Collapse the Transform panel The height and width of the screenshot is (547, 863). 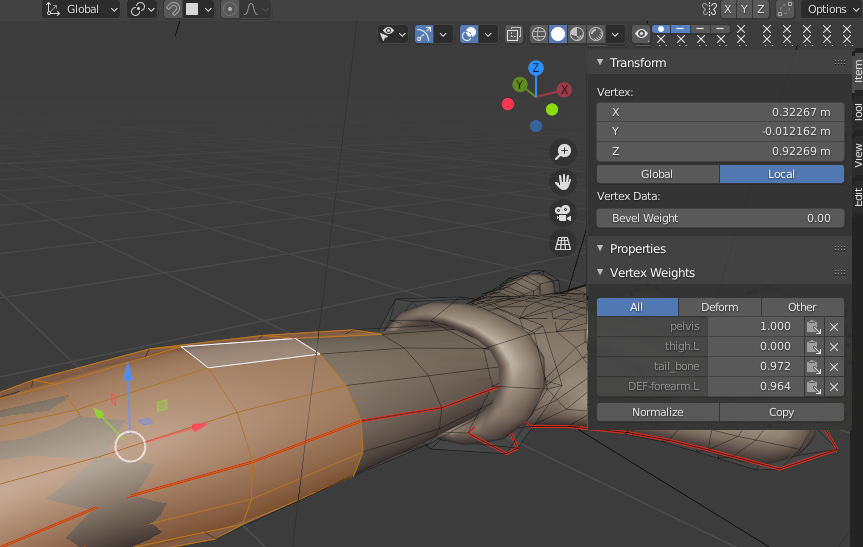(x=600, y=62)
